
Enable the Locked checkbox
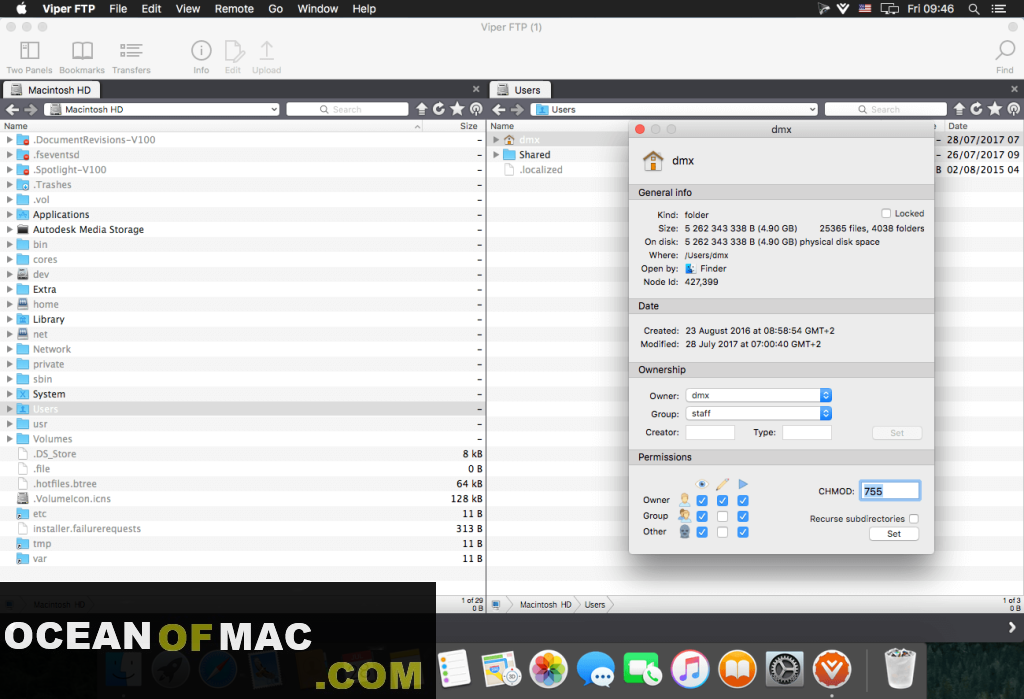coord(886,214)
